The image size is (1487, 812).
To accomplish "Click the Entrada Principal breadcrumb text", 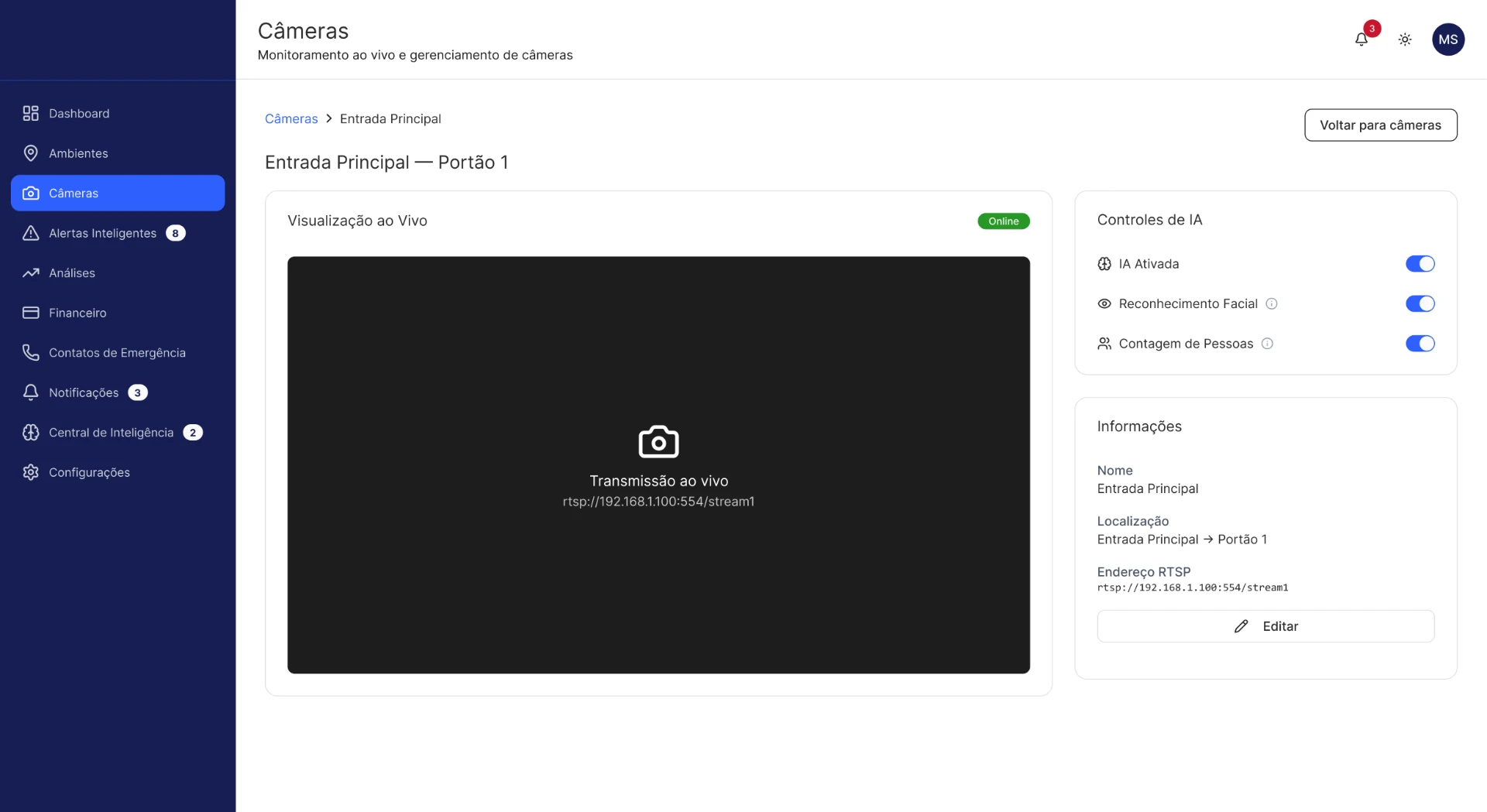I will pyautogui.click(x=390, y=118).
